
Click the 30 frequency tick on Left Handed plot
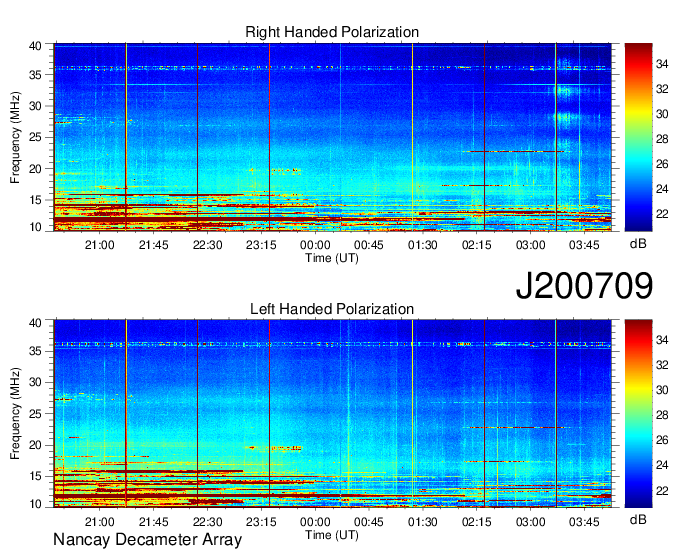point(35,382)
